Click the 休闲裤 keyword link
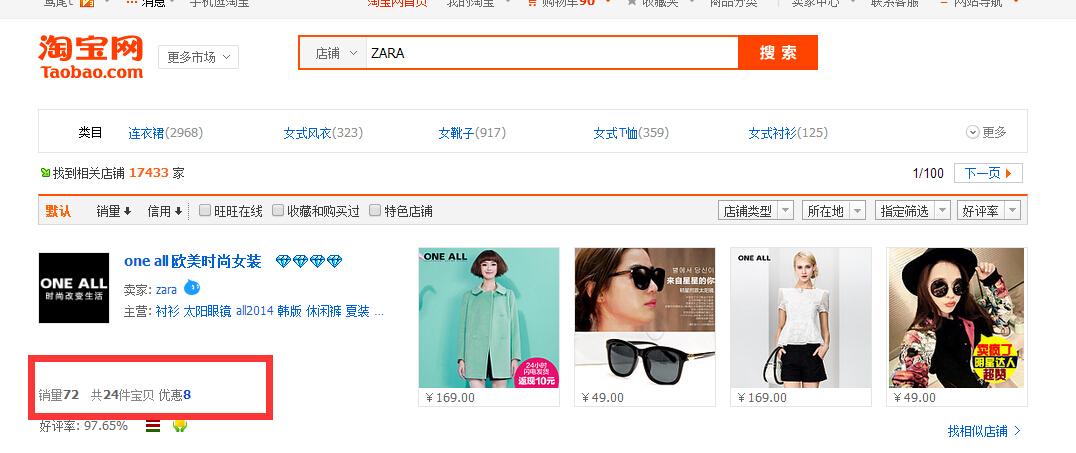1076x453 pixels. [x=324, y=312]
